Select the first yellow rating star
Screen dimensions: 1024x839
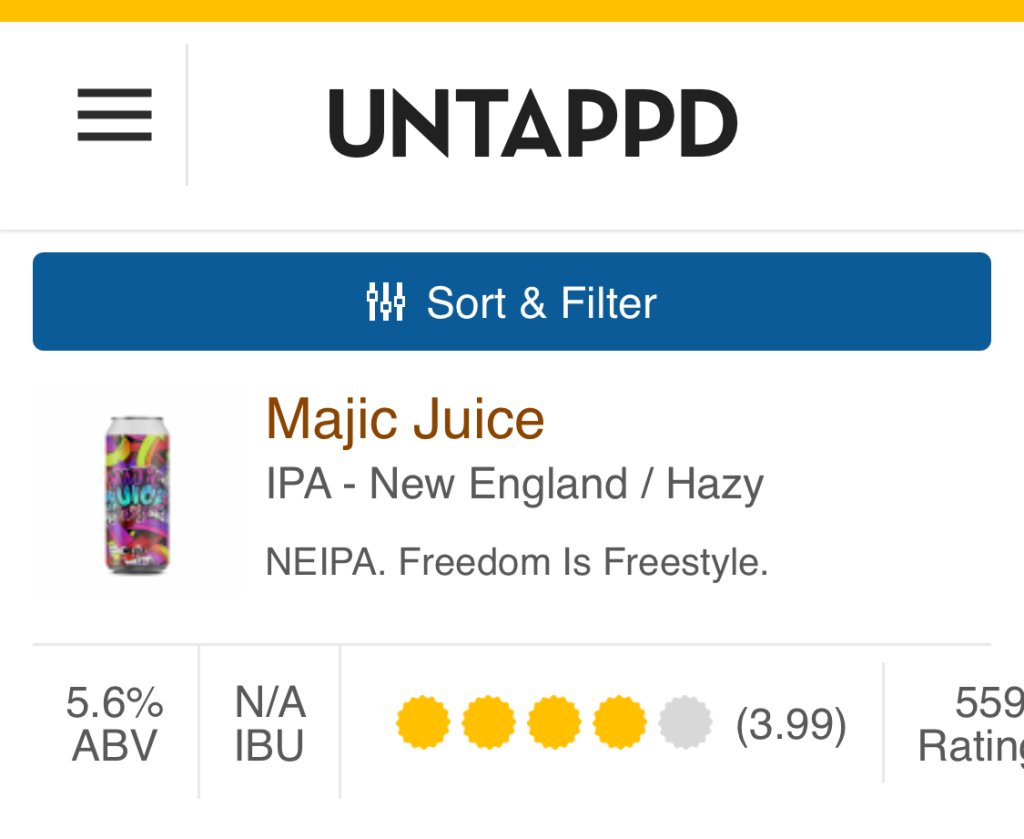pyautogui.click(x=423, y=722)
